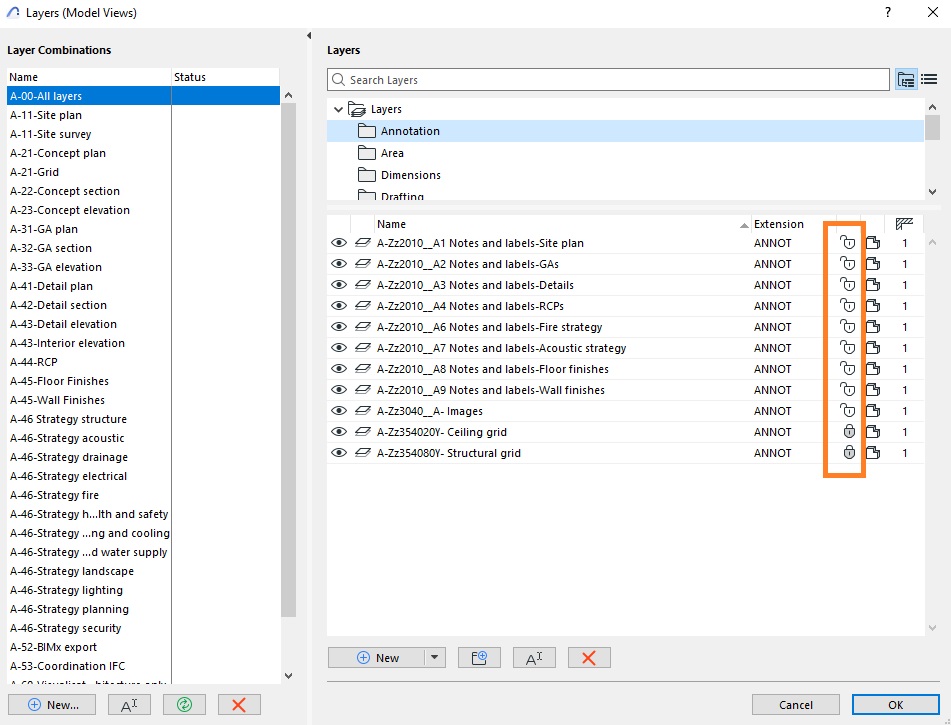The image size is (951, 725).
Task: Sort layers by Name column arrow
Action: 744,225
